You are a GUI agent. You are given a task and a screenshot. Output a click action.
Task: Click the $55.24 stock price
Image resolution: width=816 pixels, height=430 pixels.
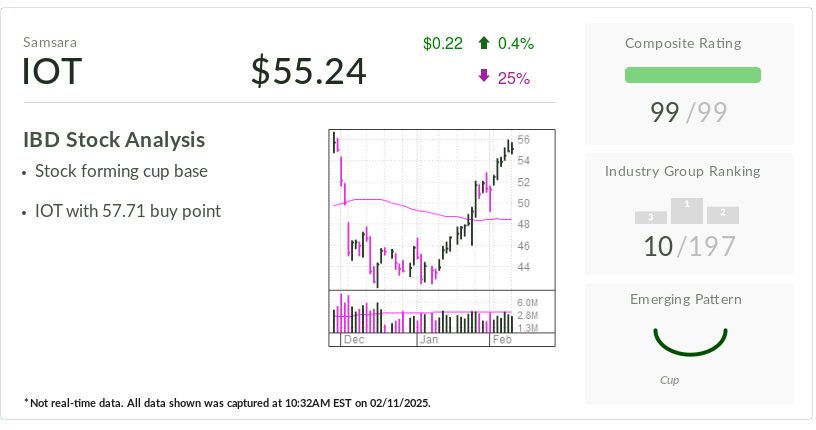(x=308, y=71)
